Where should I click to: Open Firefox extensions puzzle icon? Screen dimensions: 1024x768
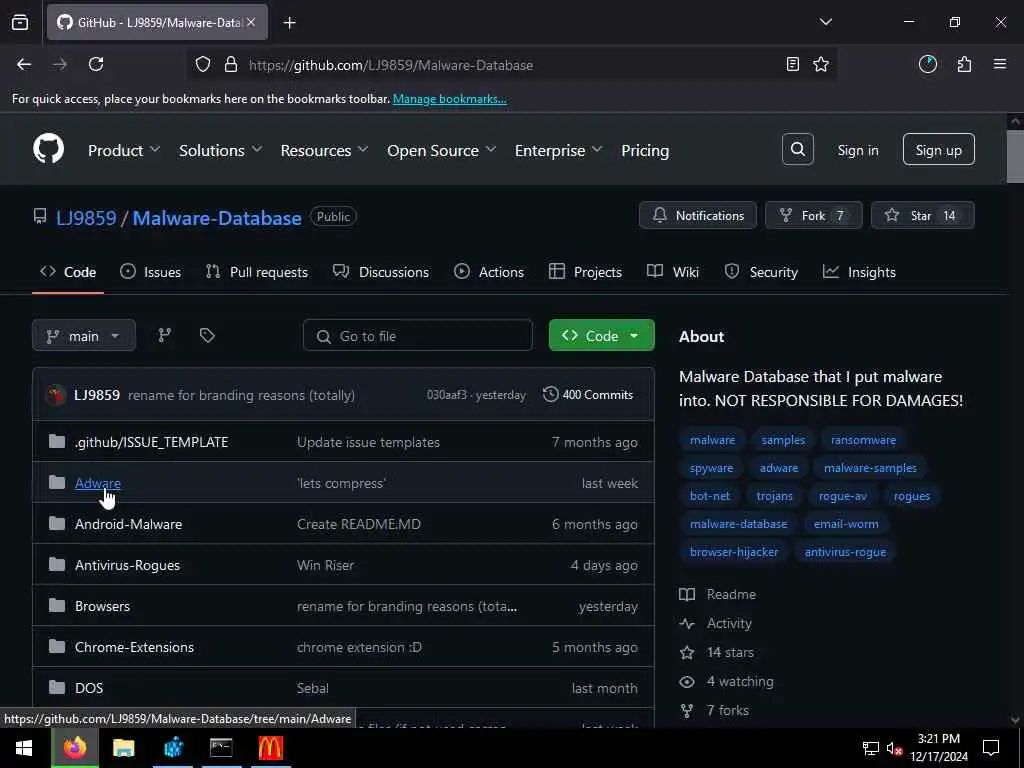point(964,64)
